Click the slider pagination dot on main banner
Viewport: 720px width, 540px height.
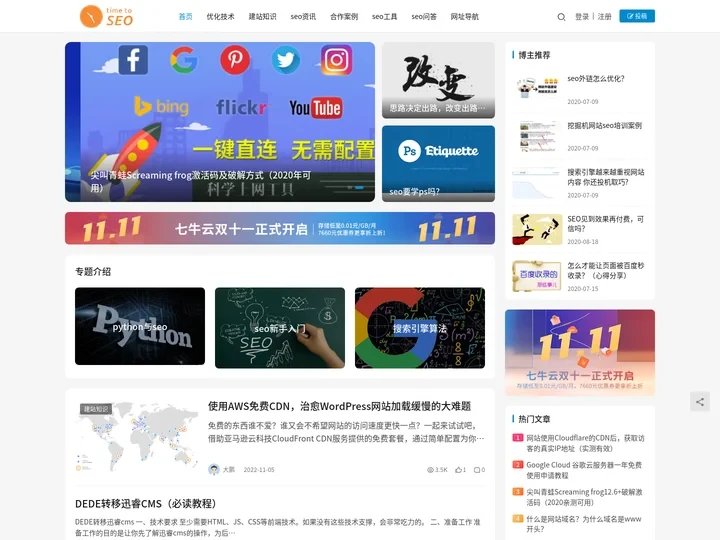pyautogui.click(x=359, y=187)
